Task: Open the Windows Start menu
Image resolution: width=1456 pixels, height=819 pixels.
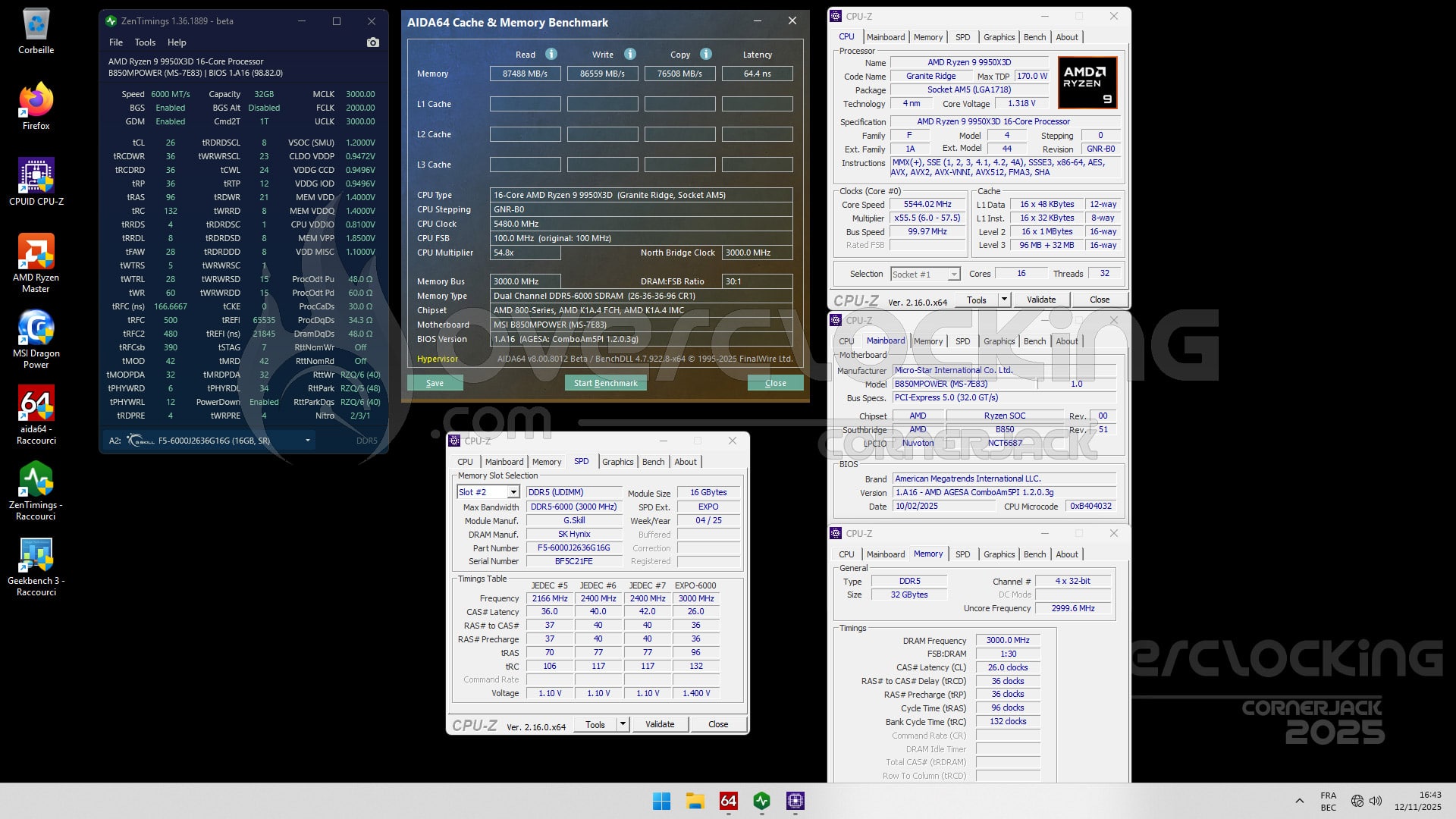Action: (x=661, y=801)
